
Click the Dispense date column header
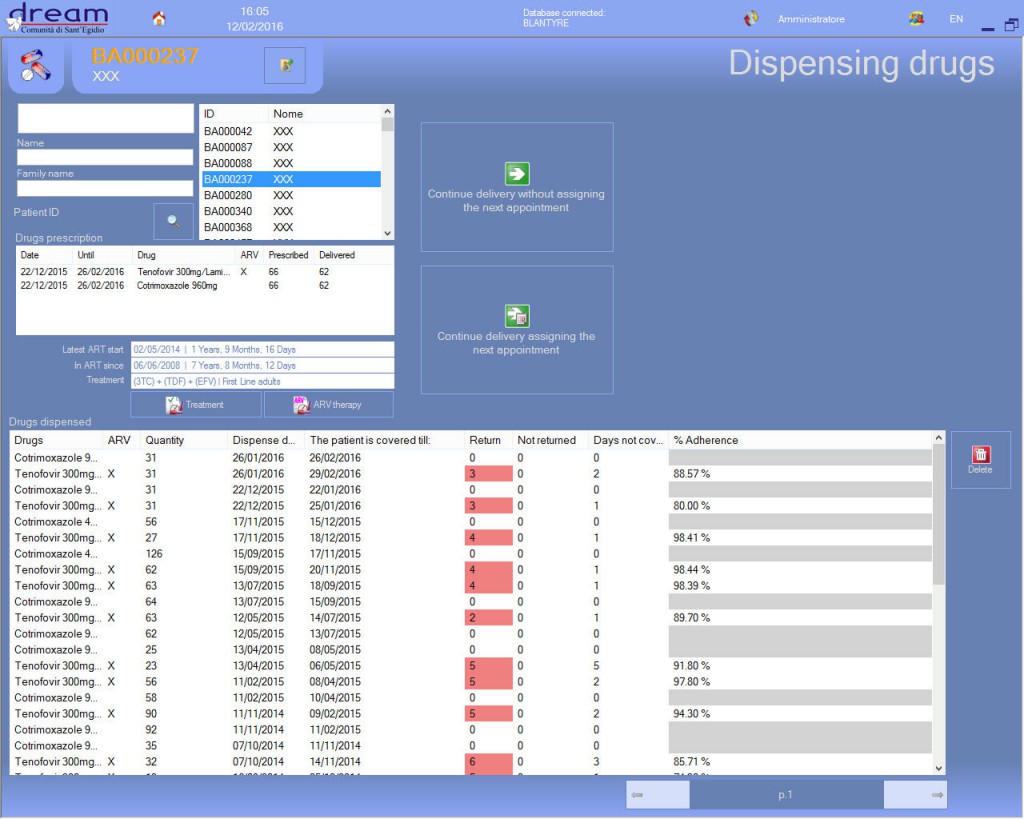pyautogui.click(x=264, y=440)
